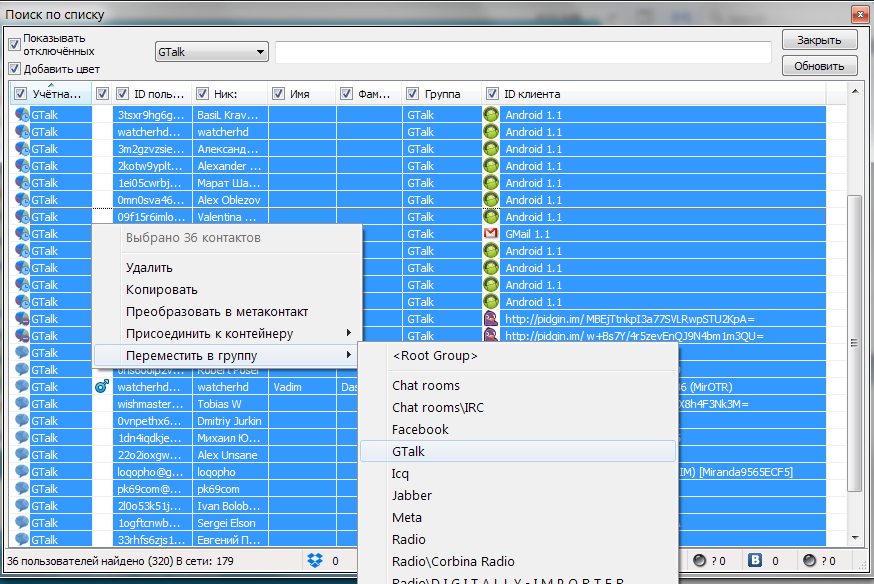874x584 pixels.
Task: Choose 'Facebook' group in submenu
Action: (x=420, y=429)
